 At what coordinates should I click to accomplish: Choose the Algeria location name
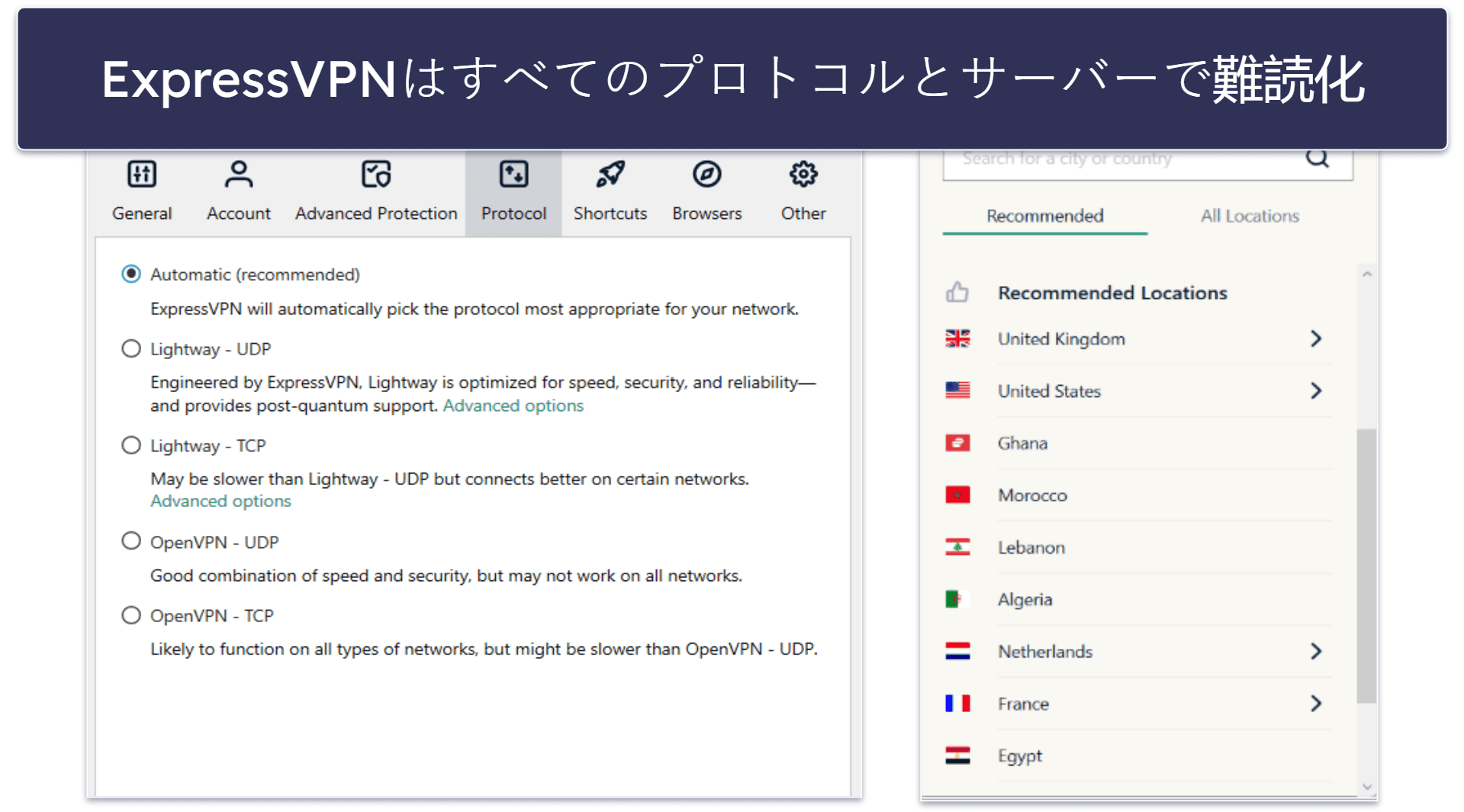1025,599
